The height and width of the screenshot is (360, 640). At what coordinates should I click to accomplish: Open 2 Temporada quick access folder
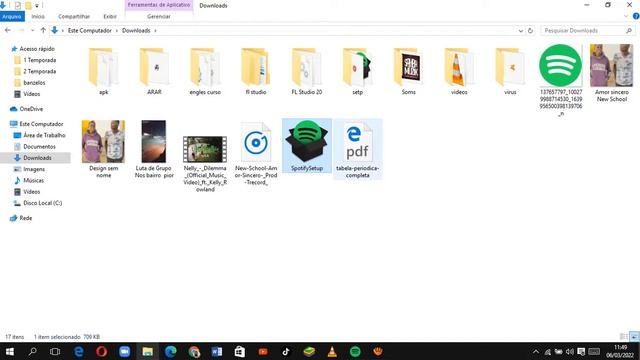36,71
